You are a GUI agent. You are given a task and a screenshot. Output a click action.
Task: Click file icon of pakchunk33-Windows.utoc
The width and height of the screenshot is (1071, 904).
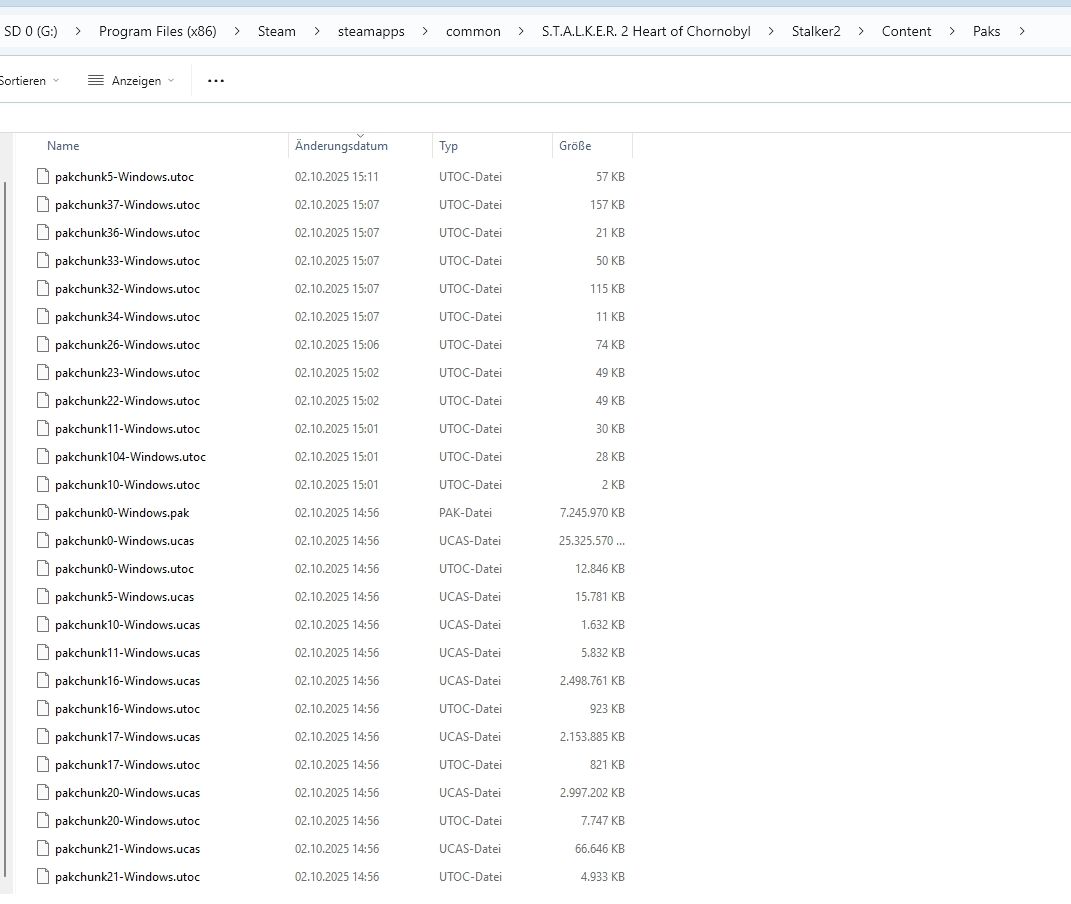43,260
